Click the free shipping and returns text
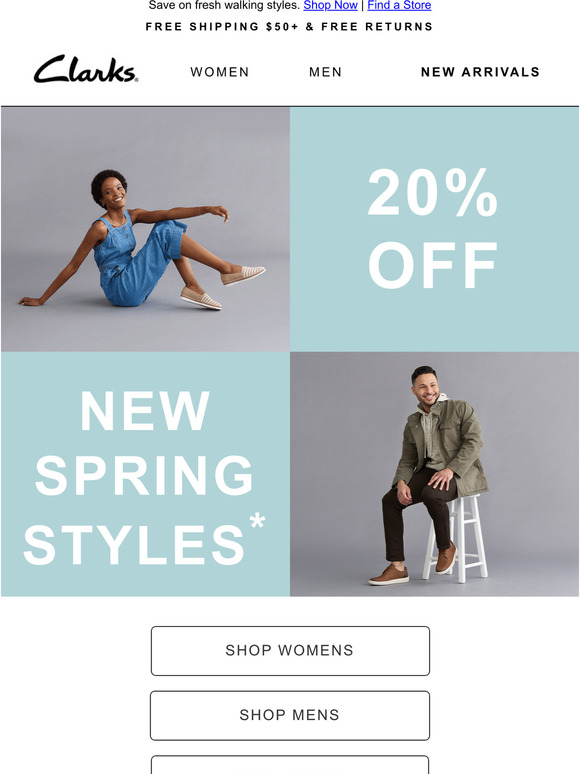 point(289,27)
